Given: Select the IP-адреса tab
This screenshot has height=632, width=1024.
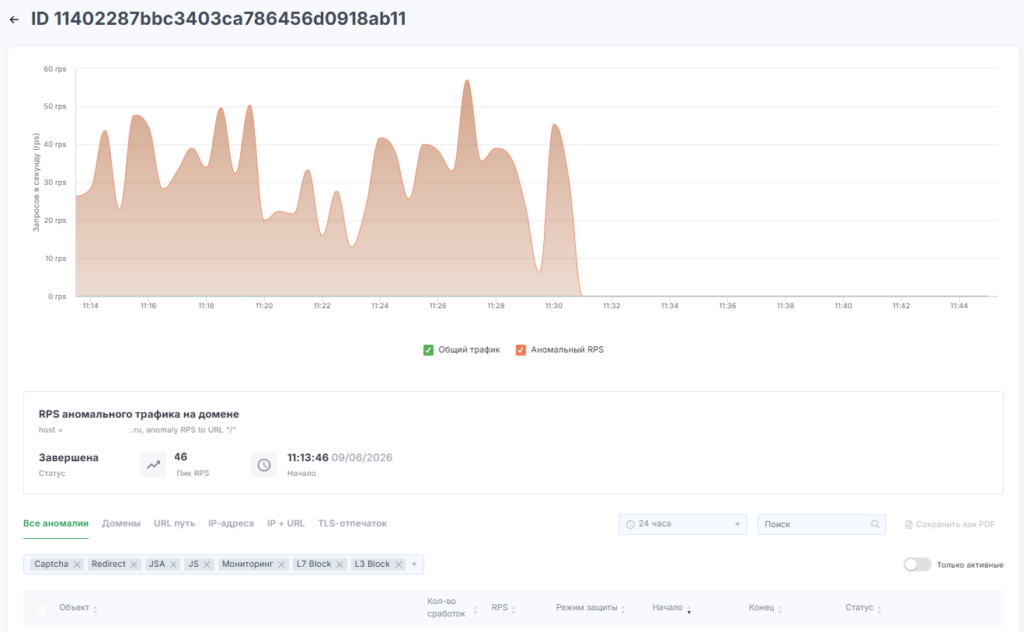Looking at the screenshot, I should (231, 524).
